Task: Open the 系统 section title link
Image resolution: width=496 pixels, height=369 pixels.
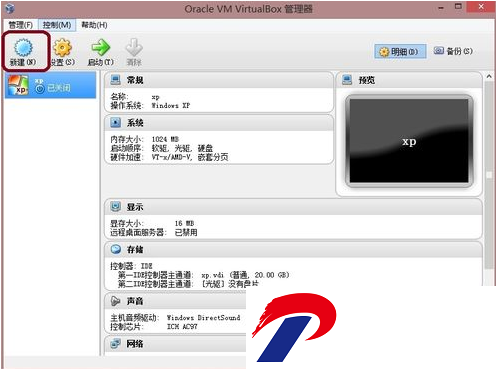Action: coord(135,123)
